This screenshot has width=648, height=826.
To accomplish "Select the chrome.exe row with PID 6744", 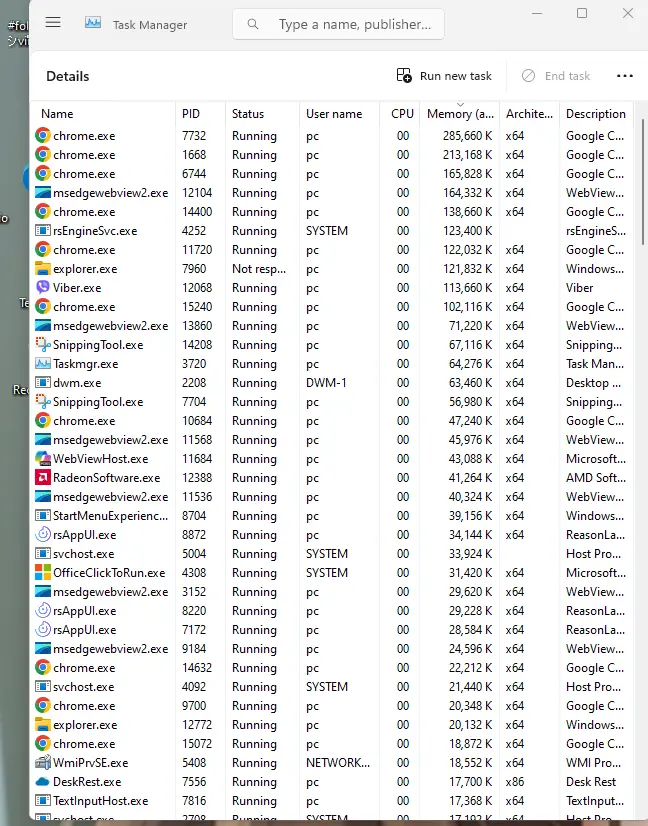I will pyautogui.click(x=332, y=174).
